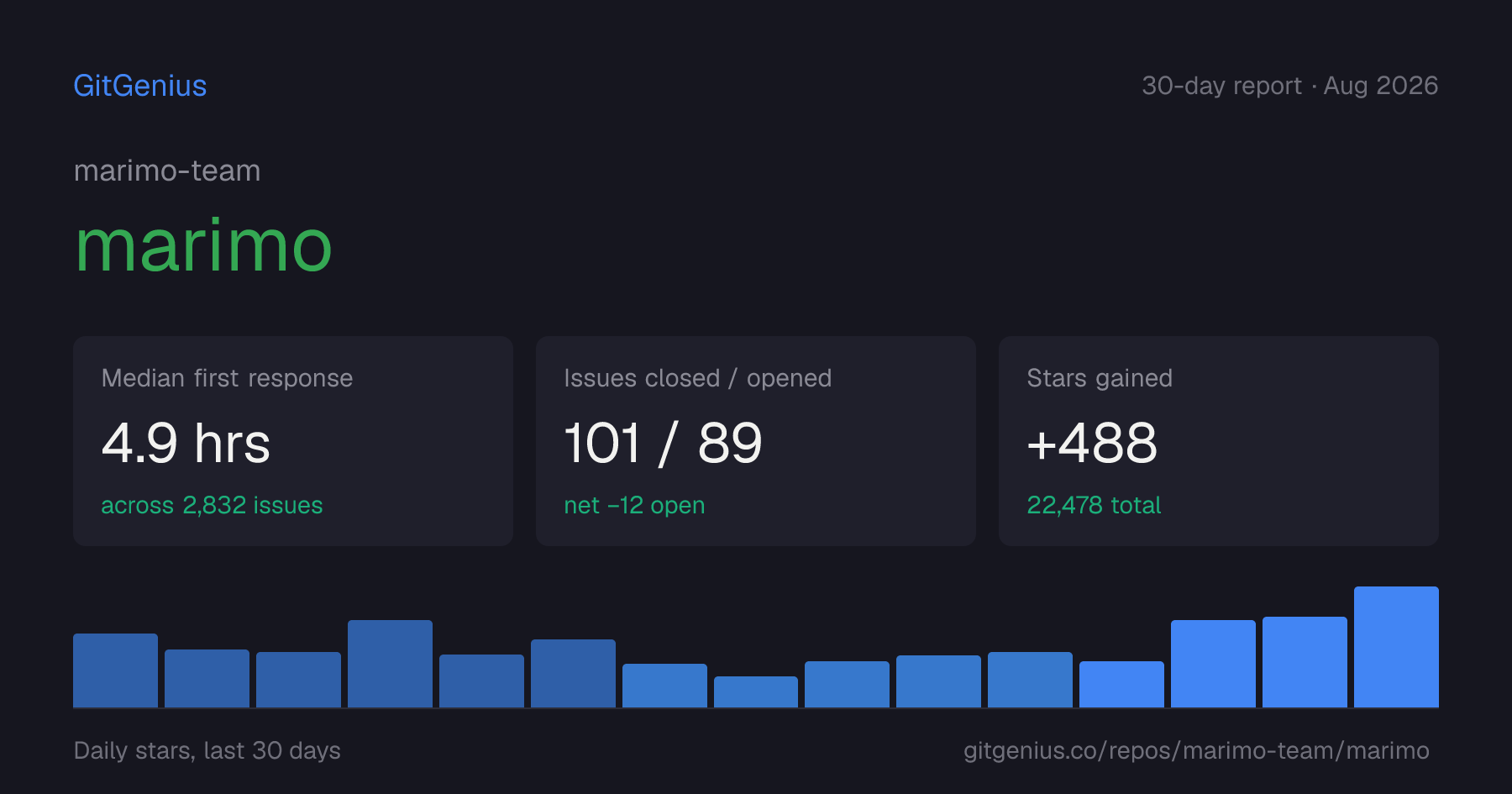Click the "marimo-team" owner name
Screen dimensions: 1512x794
tap(167, 171)
